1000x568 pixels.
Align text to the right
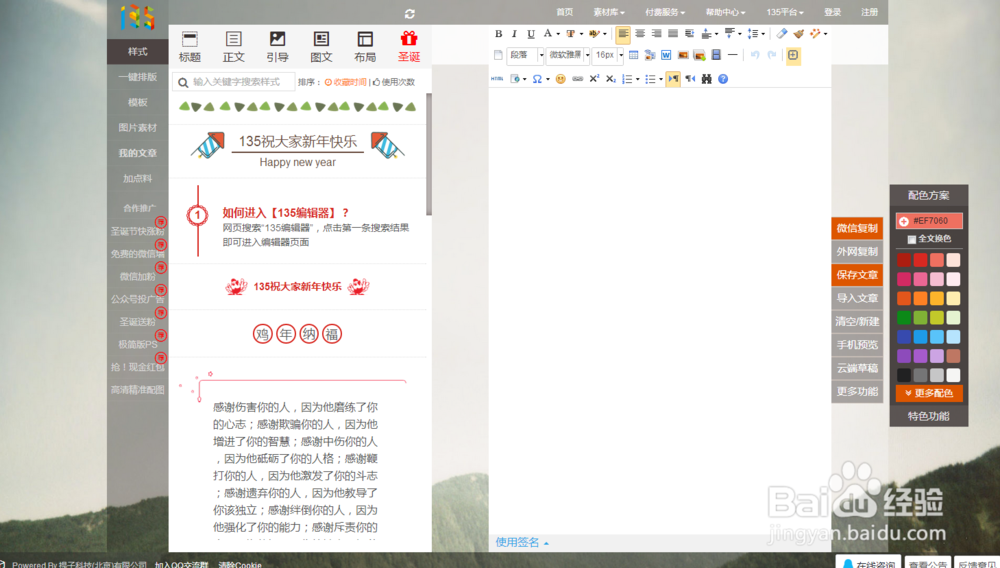(x=656, y=34)
